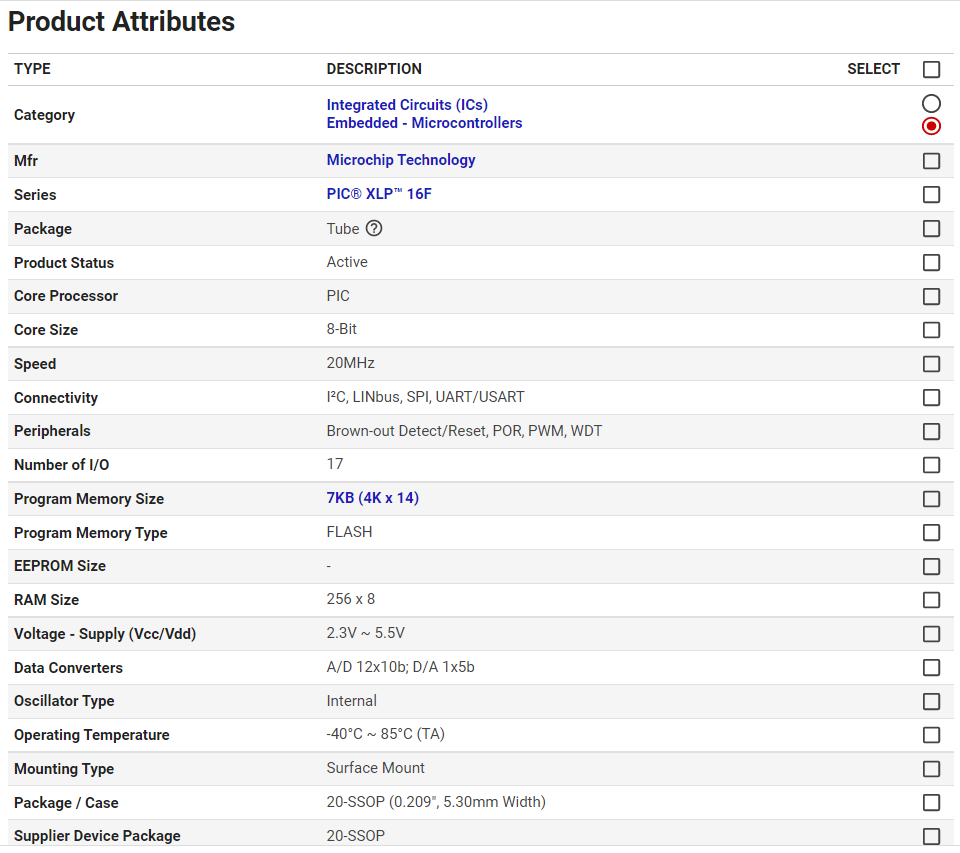960x853 pixels.
Task: Select the Embedded - Microcontrollers radio button
Action: click(931, 126)
